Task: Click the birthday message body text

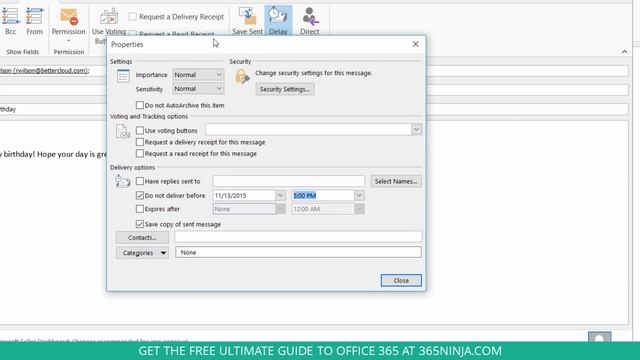Action: click(53, 154)
